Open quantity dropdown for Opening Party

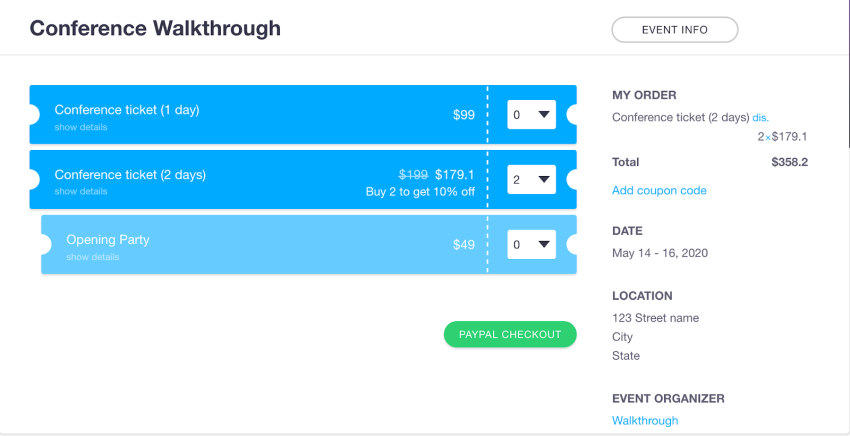pyautogui.click(x=531, y=244)
